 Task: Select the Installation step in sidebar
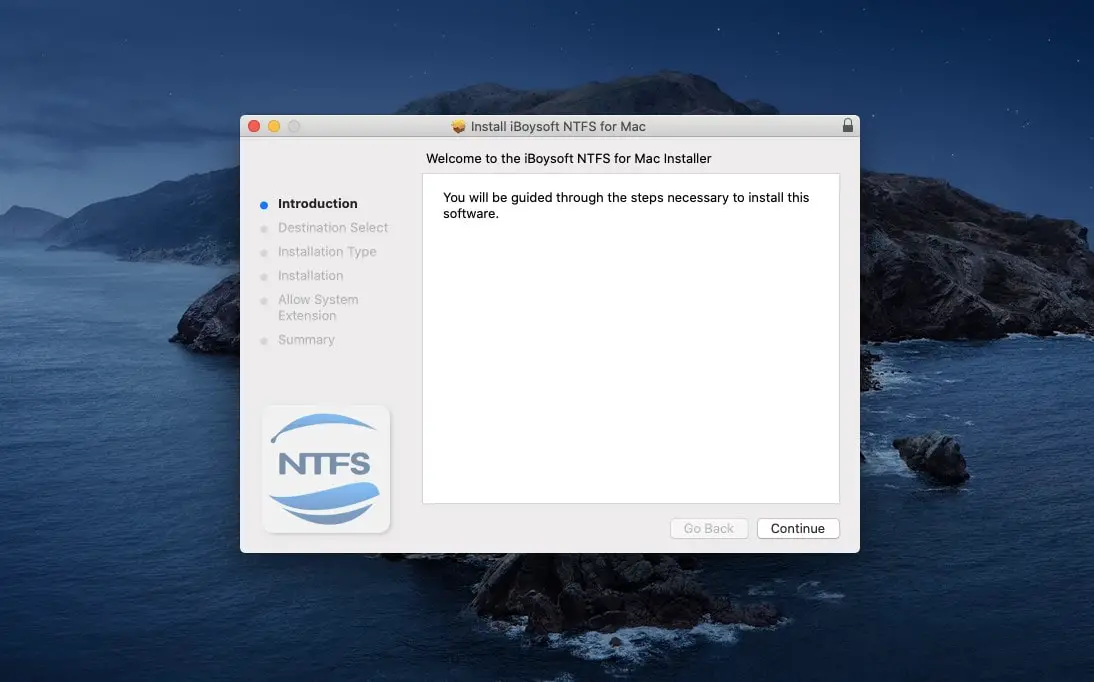[x=310, y=276]
